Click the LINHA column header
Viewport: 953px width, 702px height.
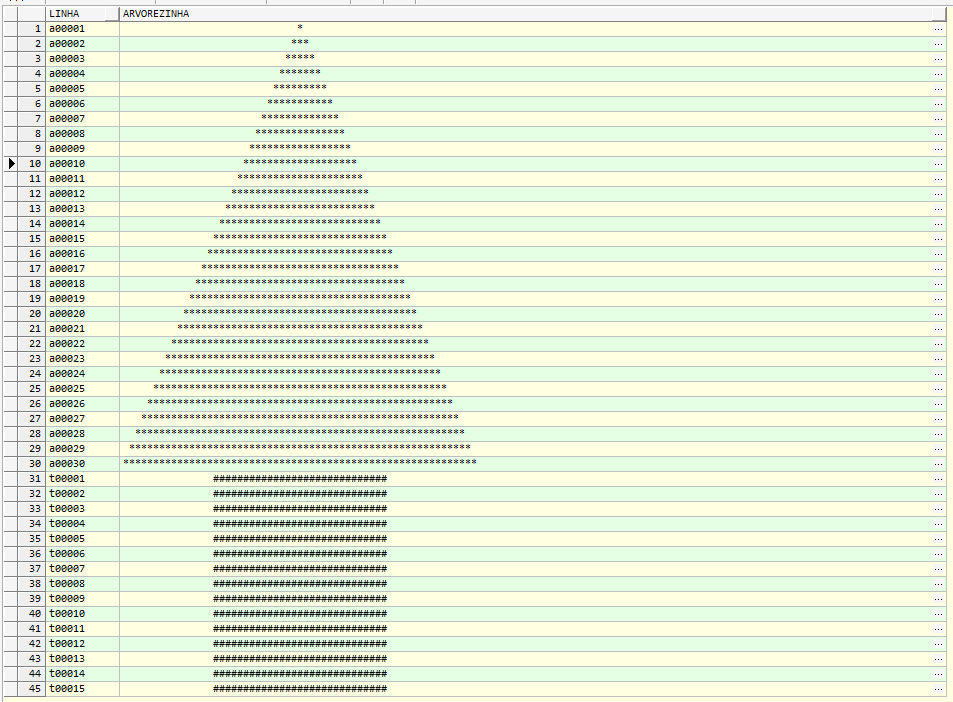[64, 14]
